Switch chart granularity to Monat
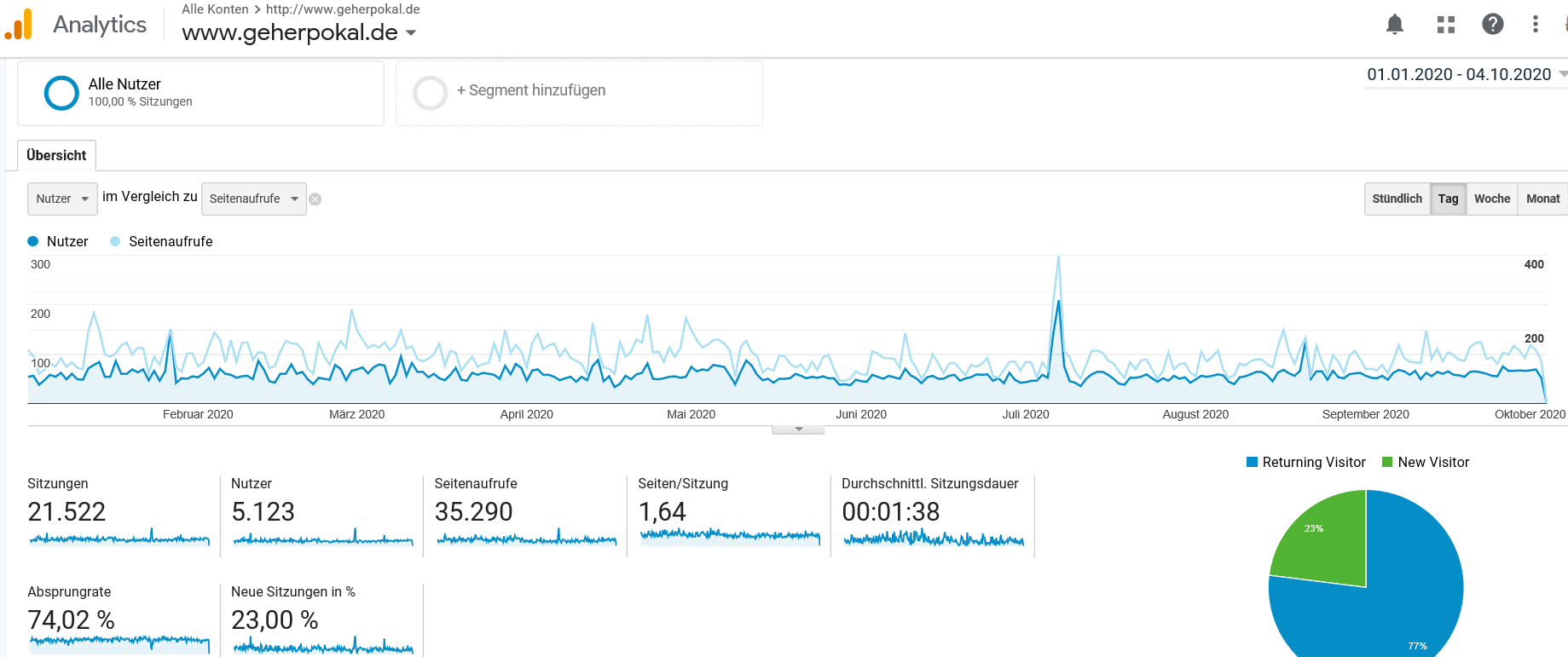 (1542, 199)
